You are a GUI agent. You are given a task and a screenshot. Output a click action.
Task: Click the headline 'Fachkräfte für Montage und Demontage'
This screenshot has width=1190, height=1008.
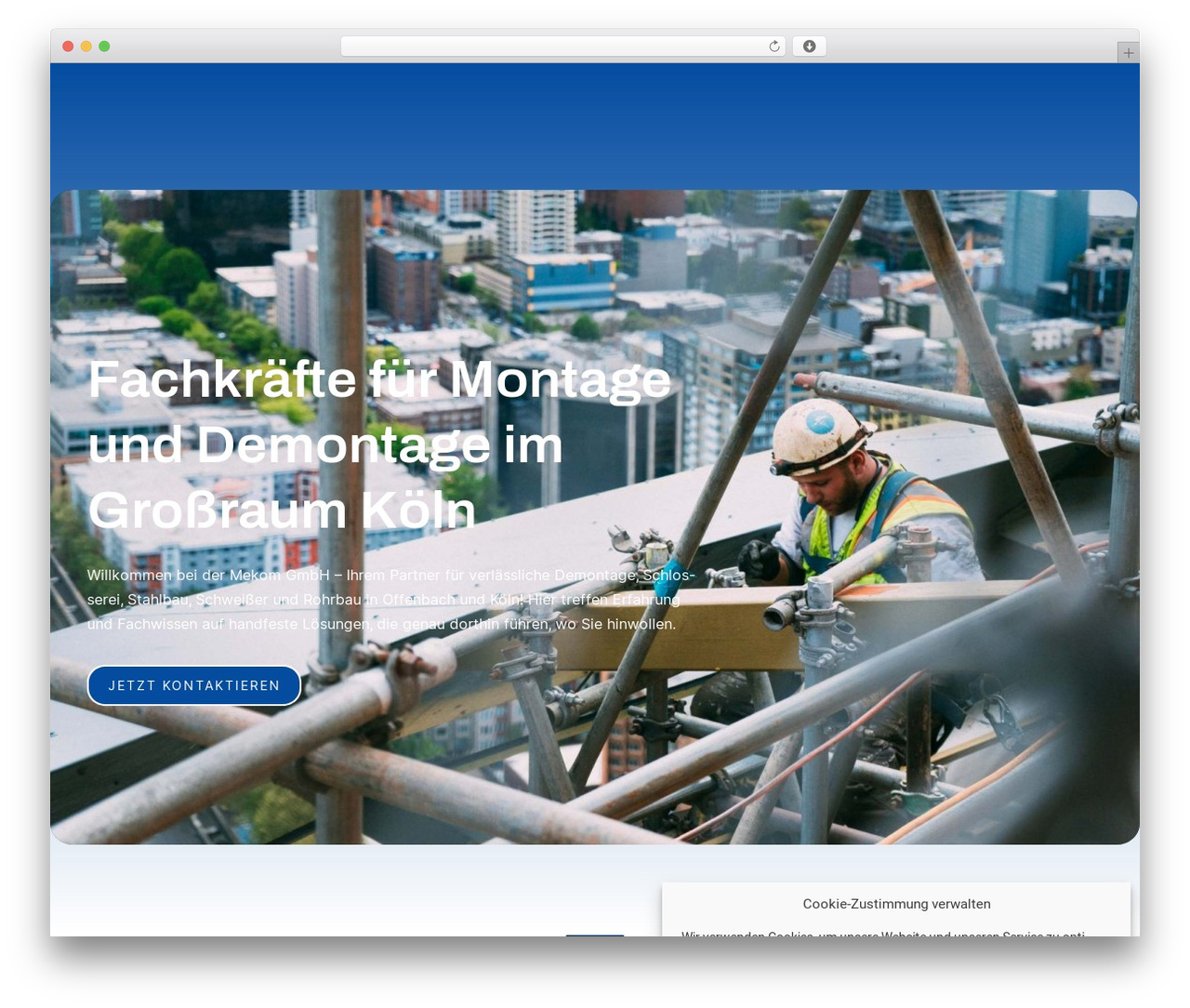point(379,444)
